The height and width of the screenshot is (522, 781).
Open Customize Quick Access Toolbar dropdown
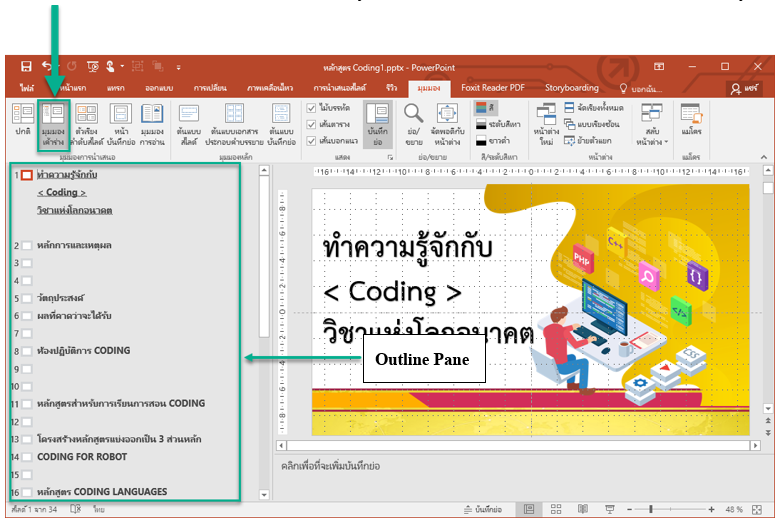178,67
